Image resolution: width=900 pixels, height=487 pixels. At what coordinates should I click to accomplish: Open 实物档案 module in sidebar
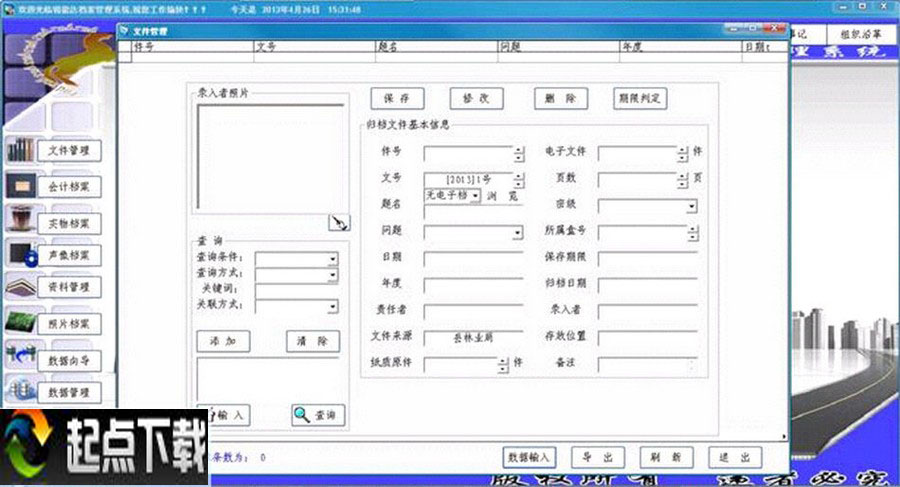click(x=69, y=223)
